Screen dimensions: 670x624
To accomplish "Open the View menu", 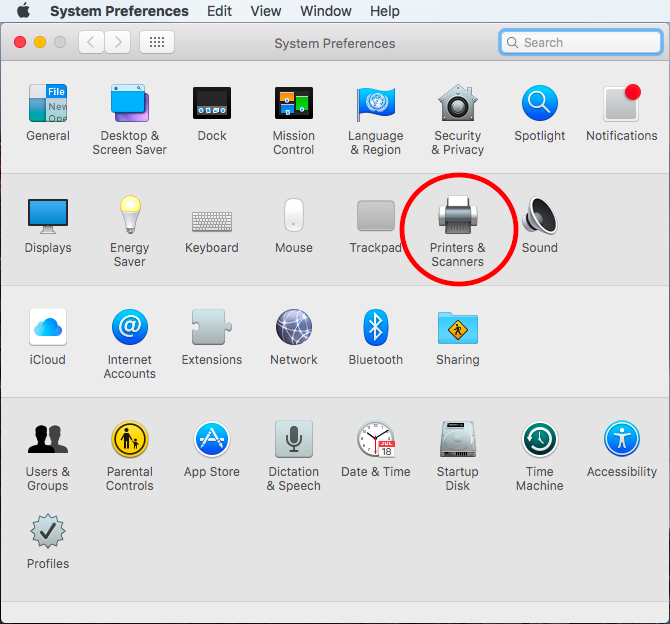I will [266, 11].
